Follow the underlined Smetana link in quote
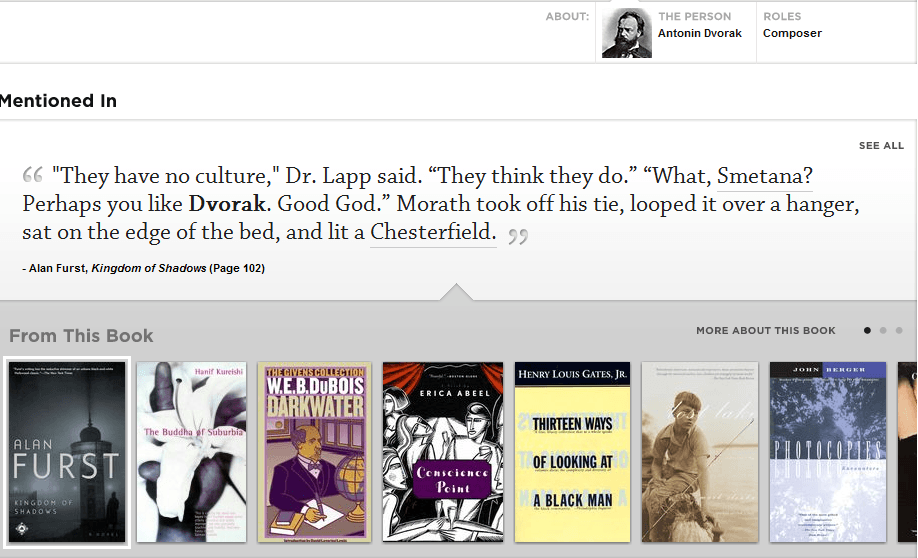This screenshot has width=918, height=558. coord(765,177)
